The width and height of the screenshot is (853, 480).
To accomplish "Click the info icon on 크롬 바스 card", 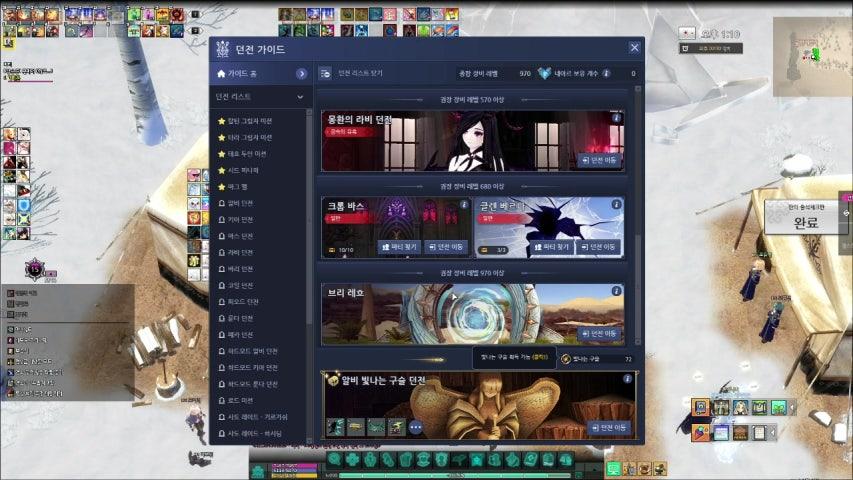I will point(463,205).
